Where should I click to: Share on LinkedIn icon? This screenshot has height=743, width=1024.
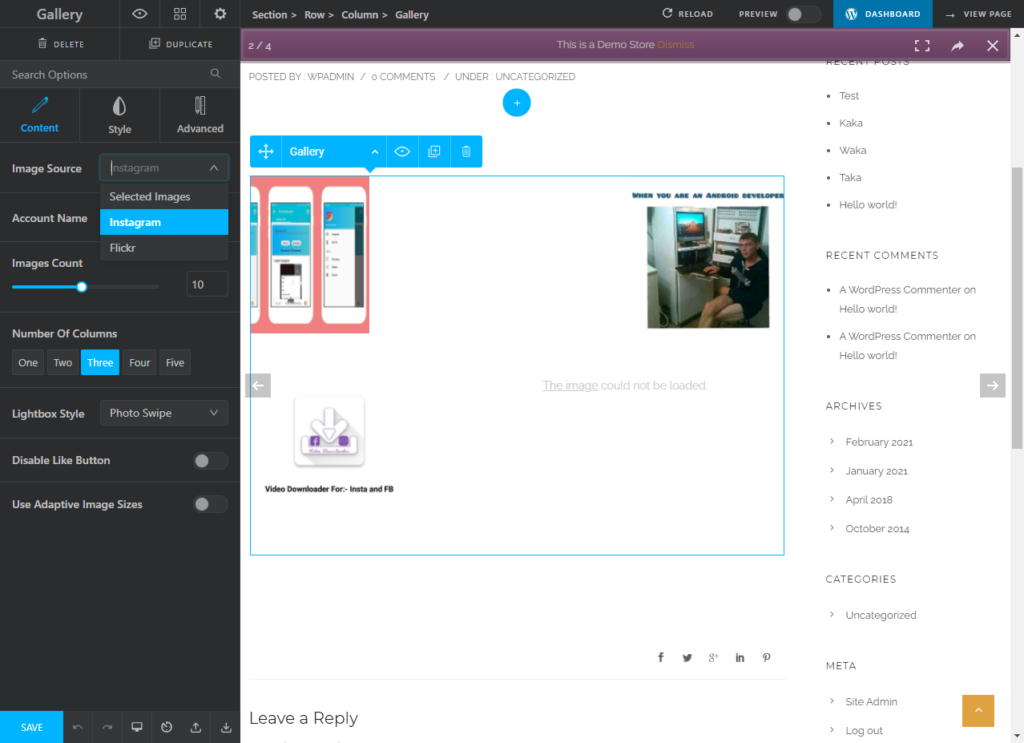(739, 657)
